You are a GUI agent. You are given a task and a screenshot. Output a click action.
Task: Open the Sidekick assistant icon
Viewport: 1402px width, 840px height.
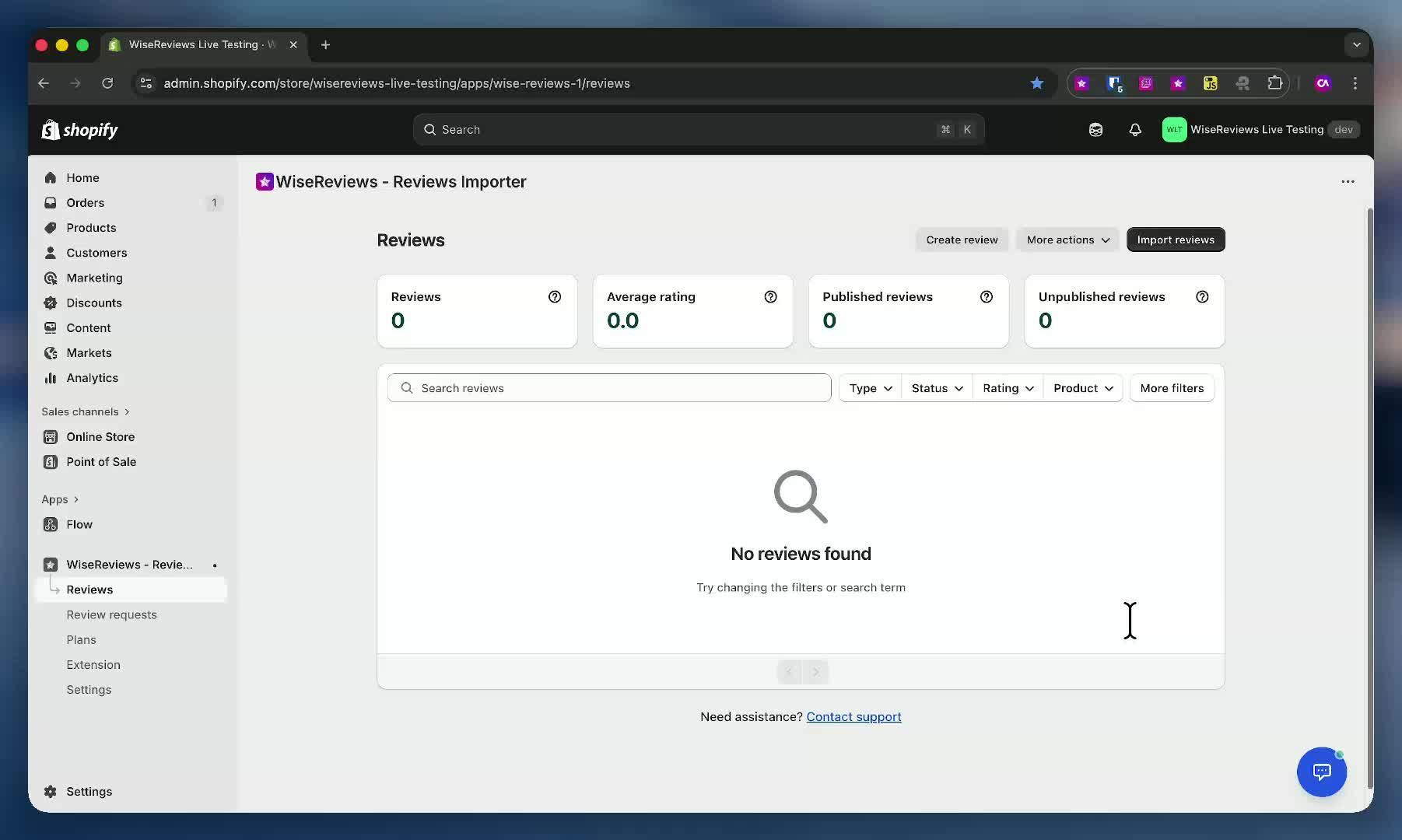tap(1095, 130)
